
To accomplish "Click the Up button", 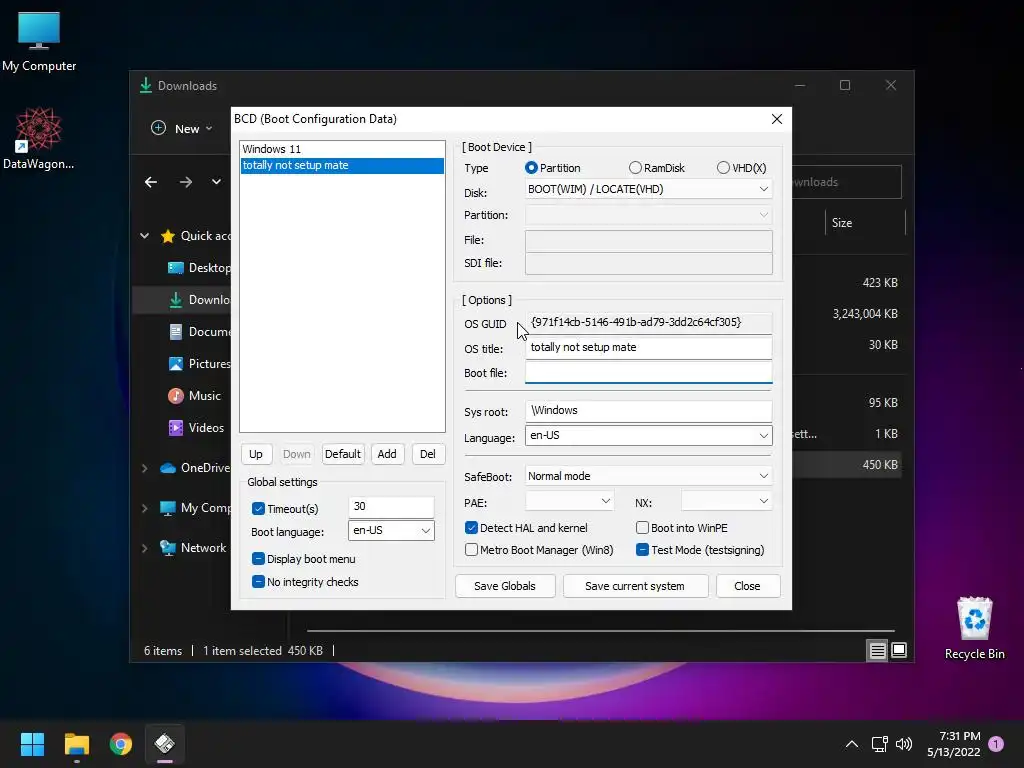I will coord(256,454).
